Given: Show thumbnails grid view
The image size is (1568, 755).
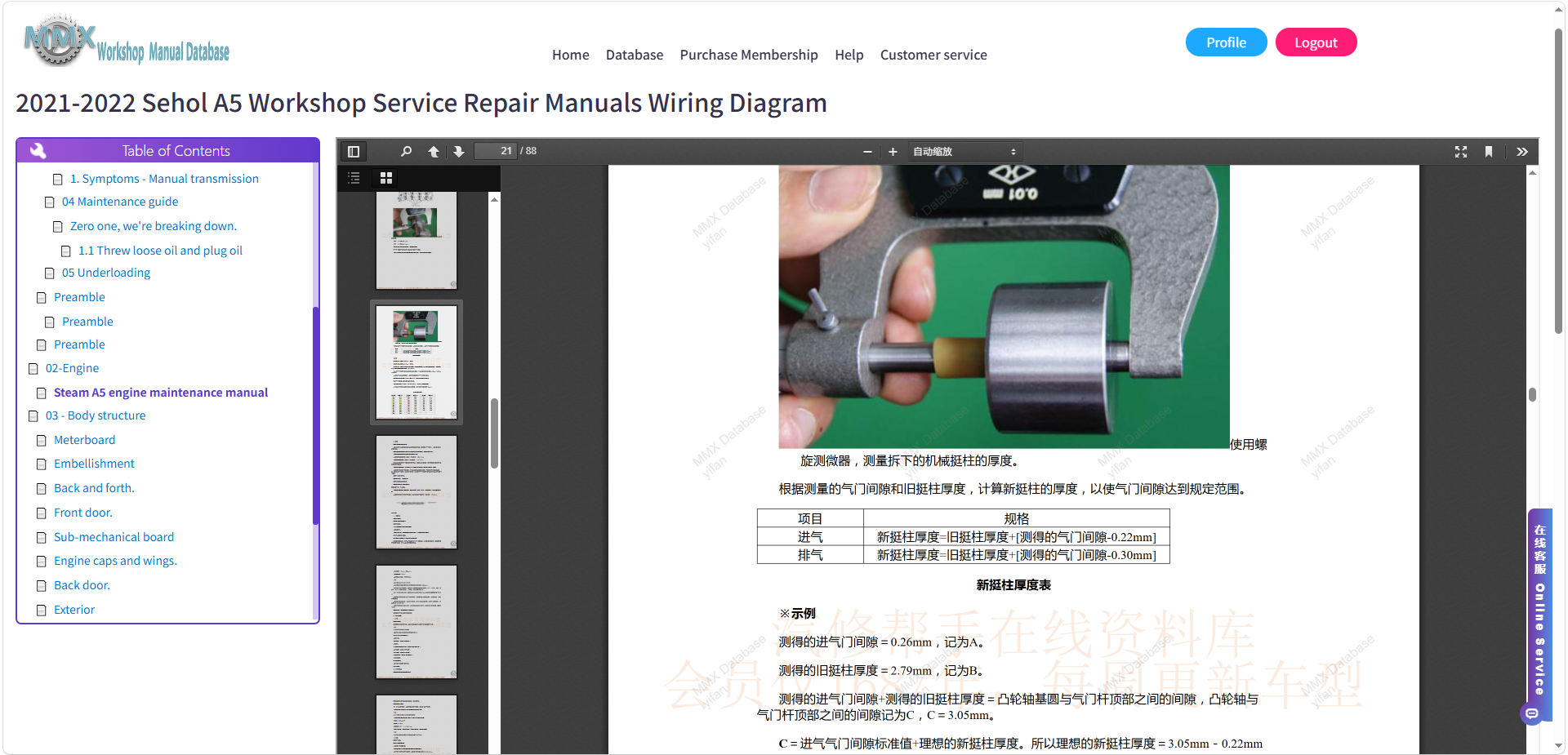Looking at the screenshot, I should pyautogui.click(x=386, y=178).
